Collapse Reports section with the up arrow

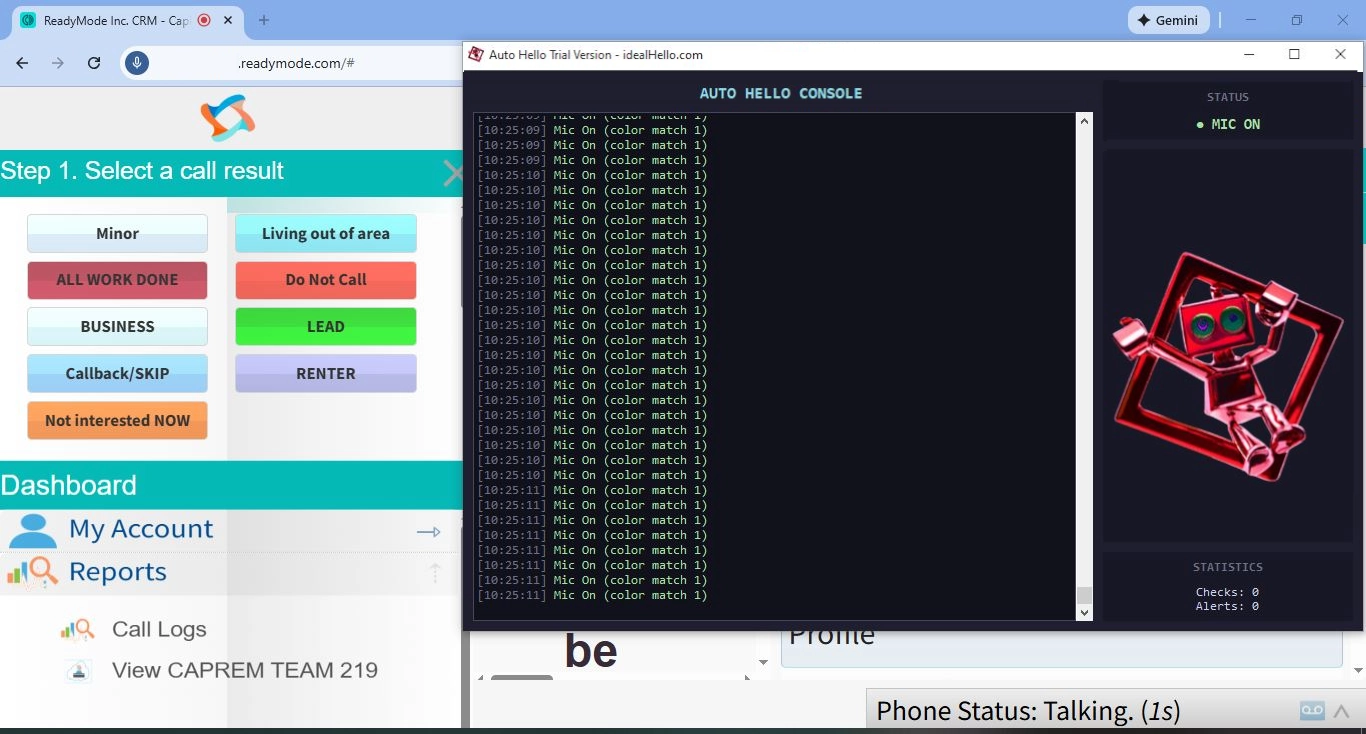[x=435, y=573]
